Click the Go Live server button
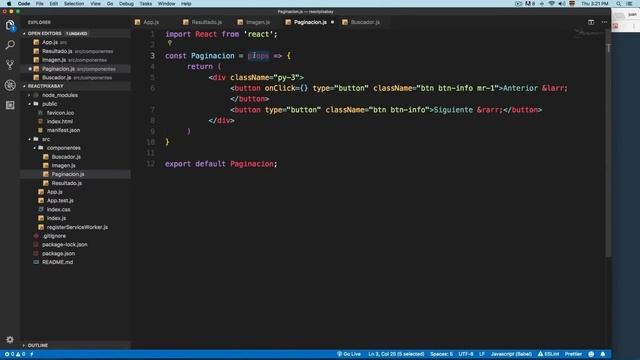The height and width of the screenshot is (360, 640). pos(349,354)
